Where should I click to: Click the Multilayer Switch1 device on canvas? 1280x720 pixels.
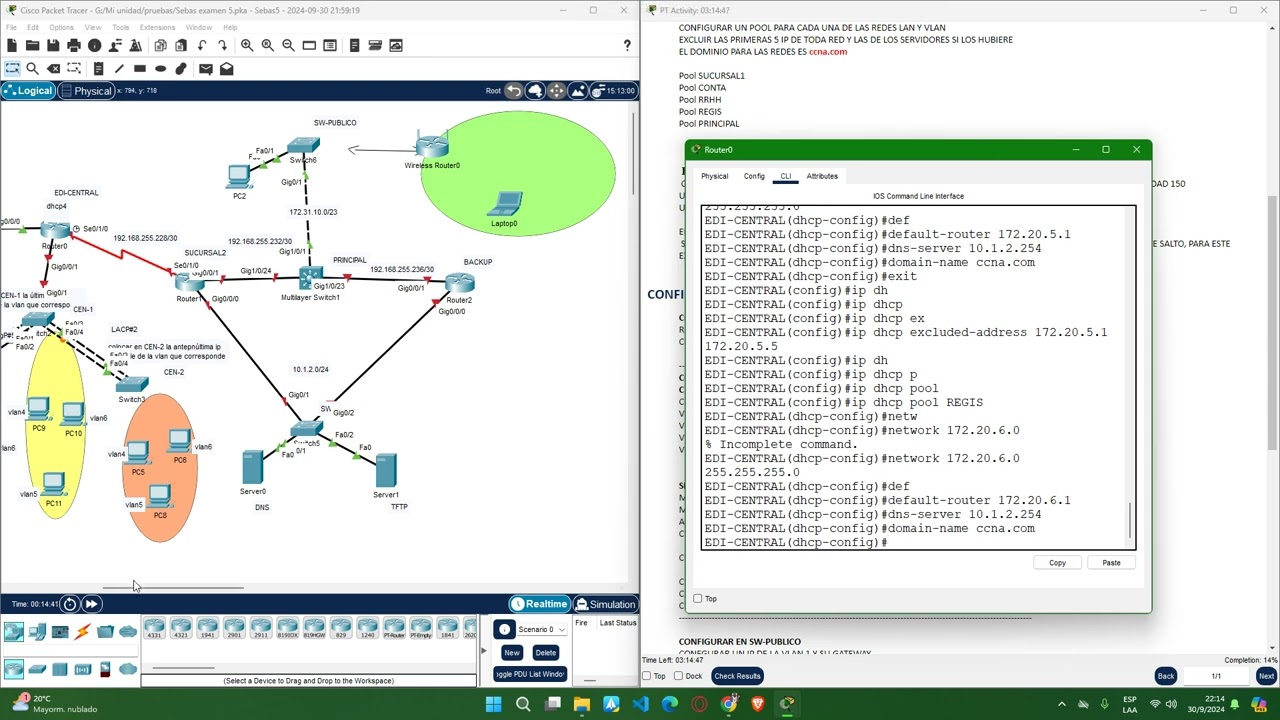(311, 279)
